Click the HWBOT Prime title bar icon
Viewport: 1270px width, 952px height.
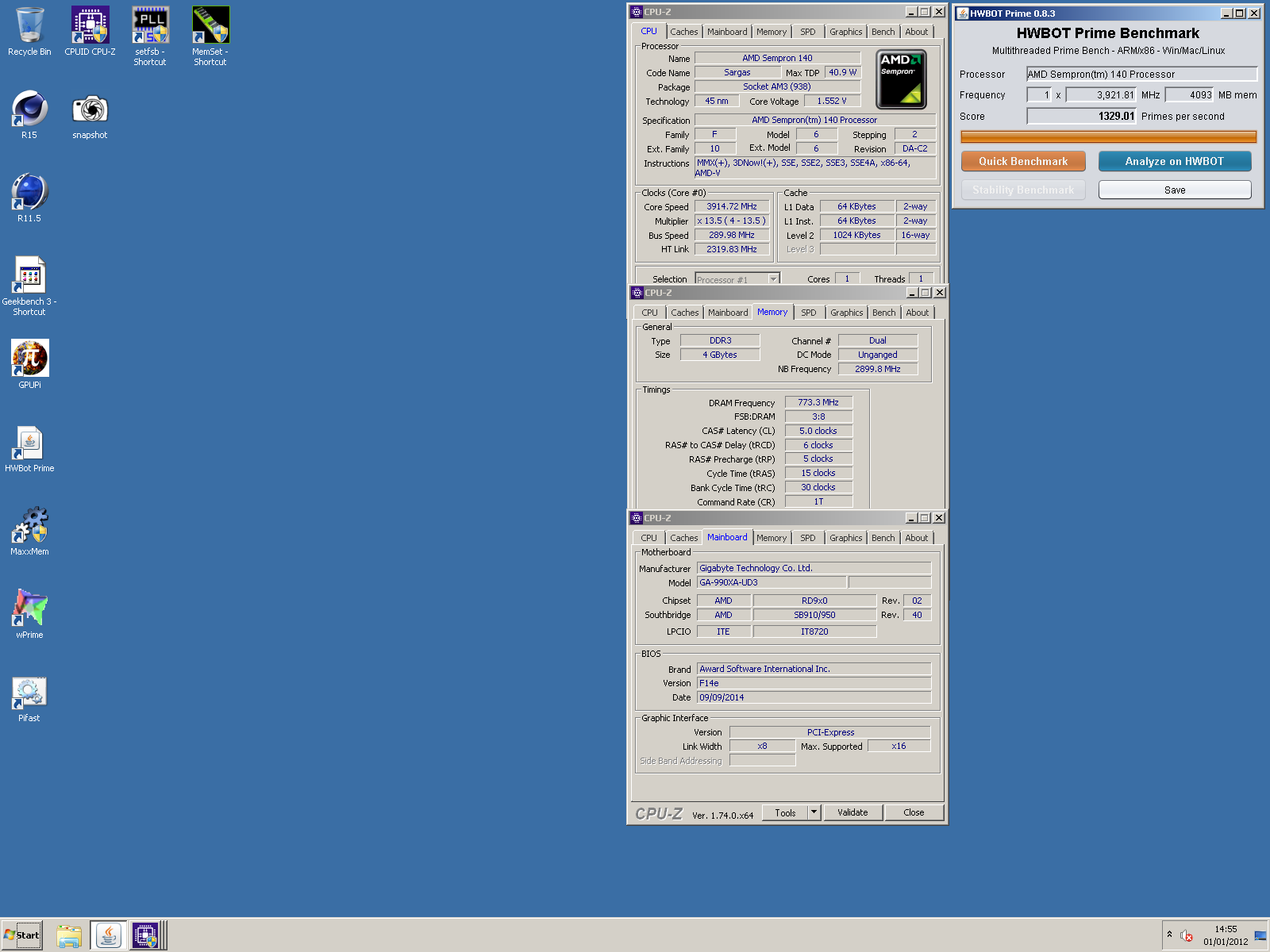(962, 13)
